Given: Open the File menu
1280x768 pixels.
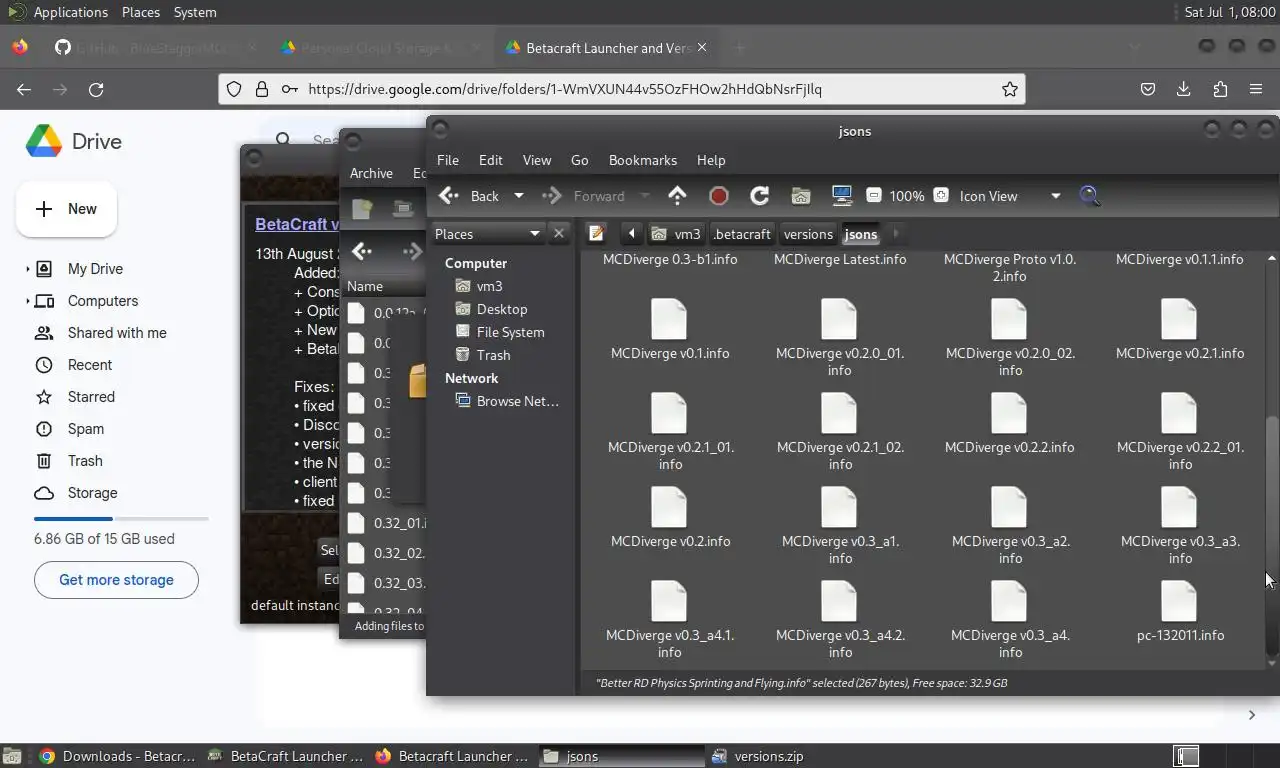Looking at the screenshot, I should (448, 160).
